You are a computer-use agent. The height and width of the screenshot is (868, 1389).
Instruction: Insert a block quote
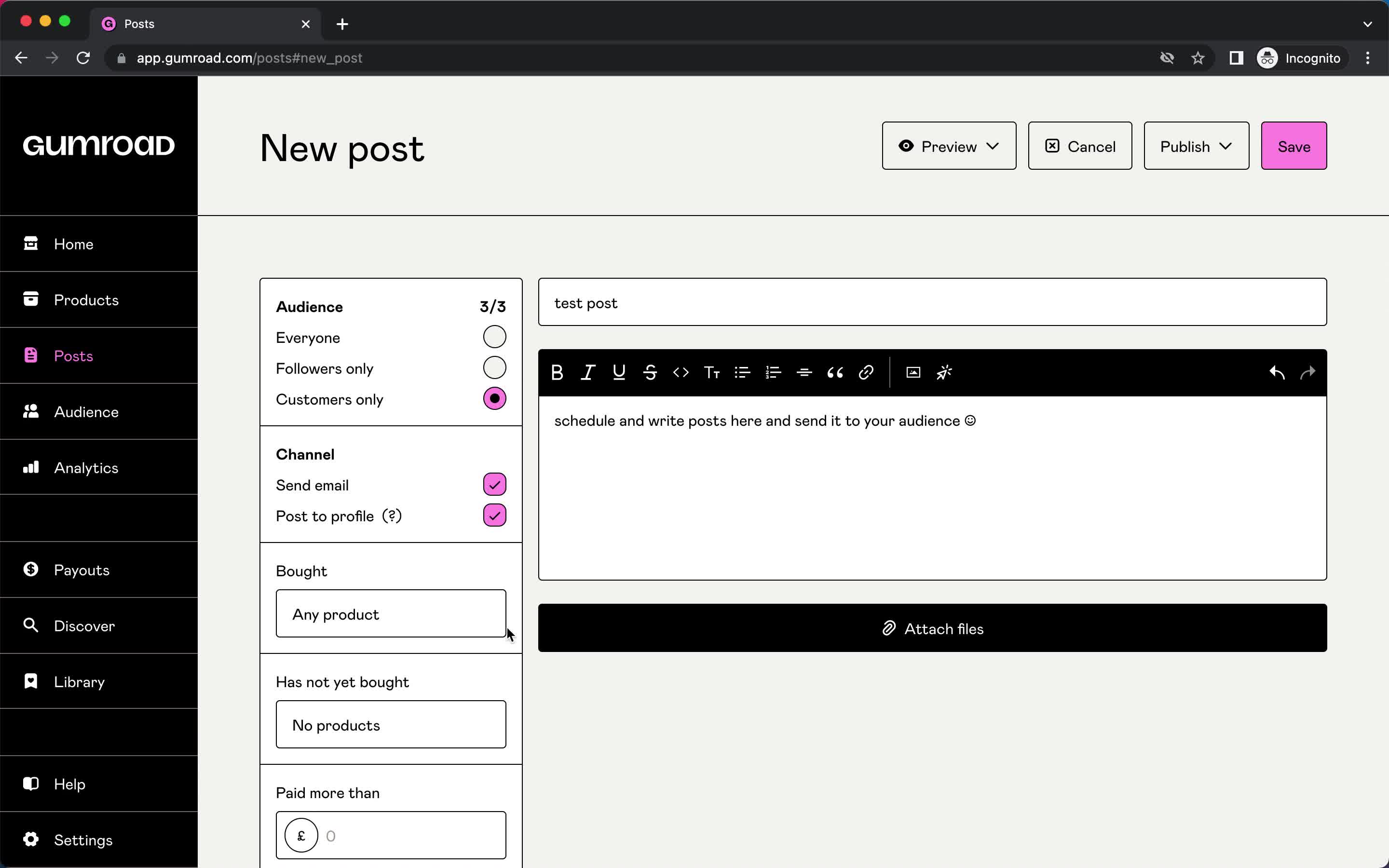(x=835, y=373)
